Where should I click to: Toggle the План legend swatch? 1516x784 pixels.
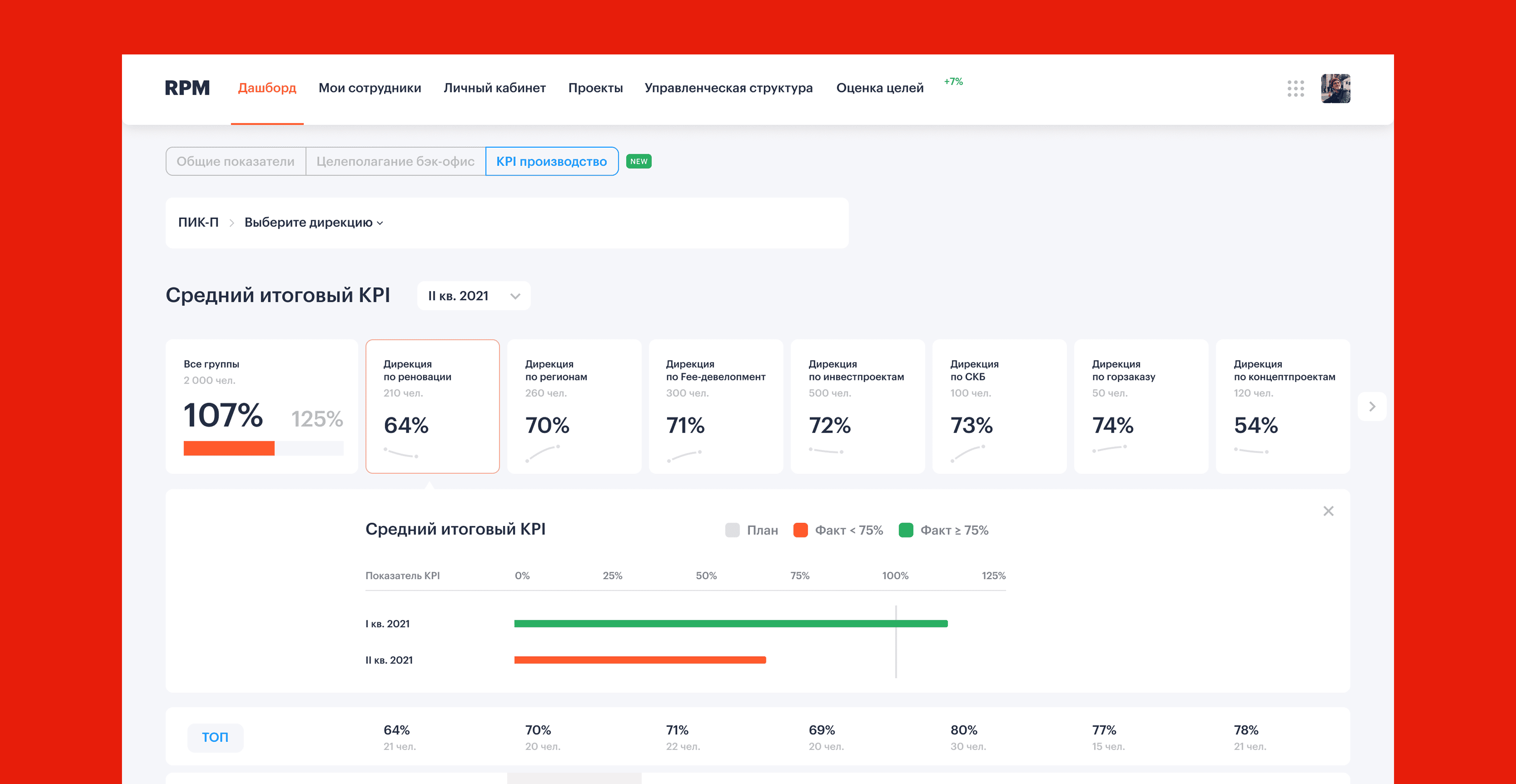coord(732,530)
